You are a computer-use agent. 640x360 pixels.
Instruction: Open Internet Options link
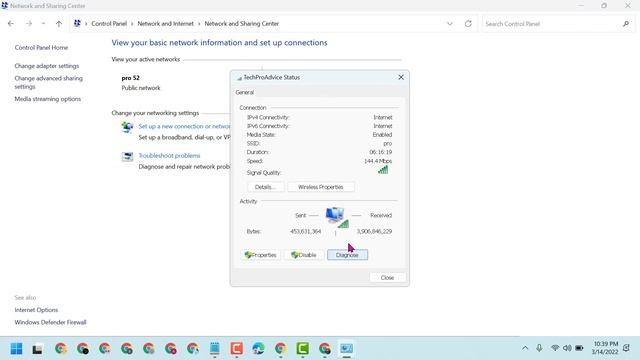coord(36,310)
